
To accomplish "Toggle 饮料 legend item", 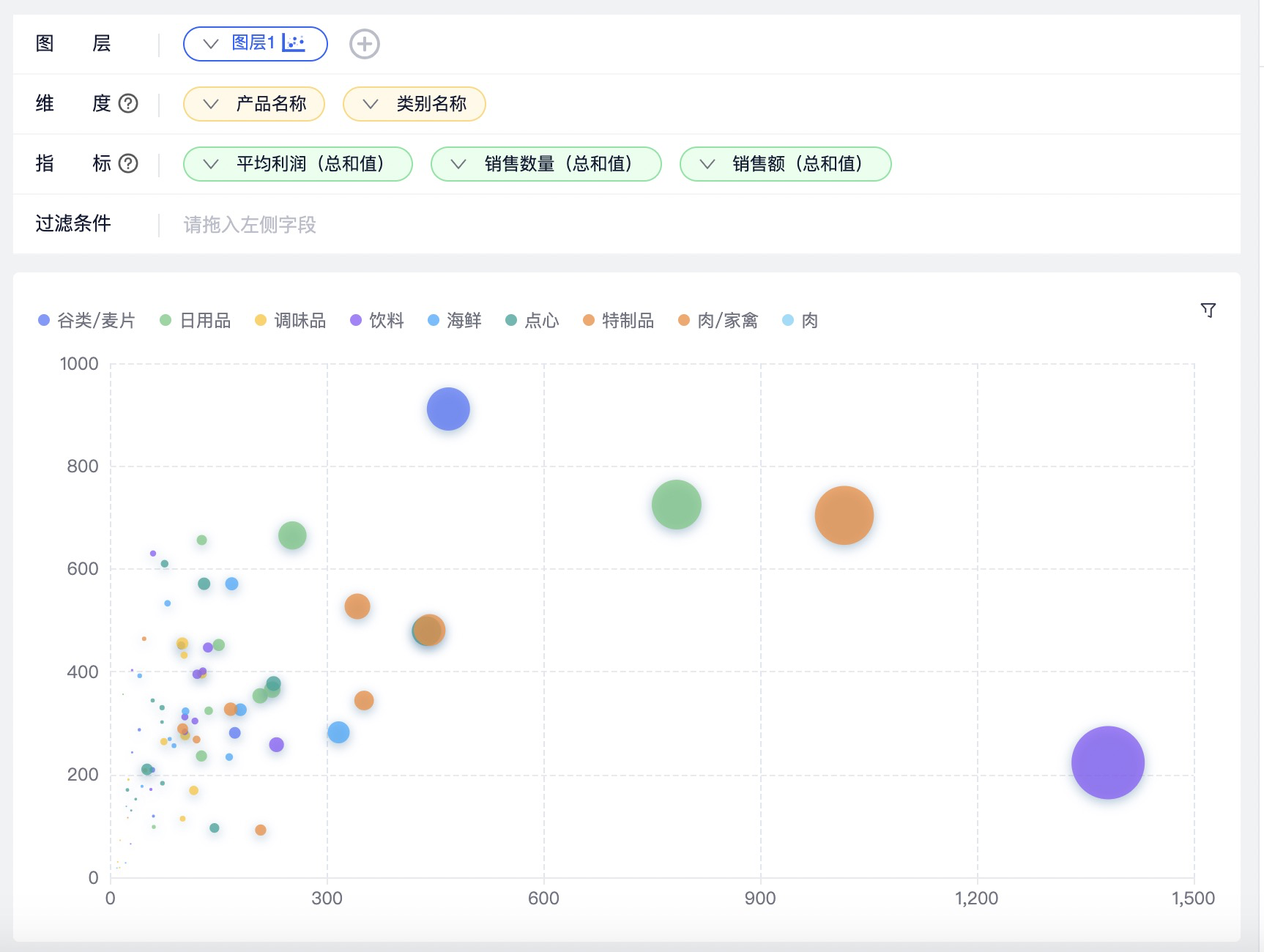I will tap(377, 321).
